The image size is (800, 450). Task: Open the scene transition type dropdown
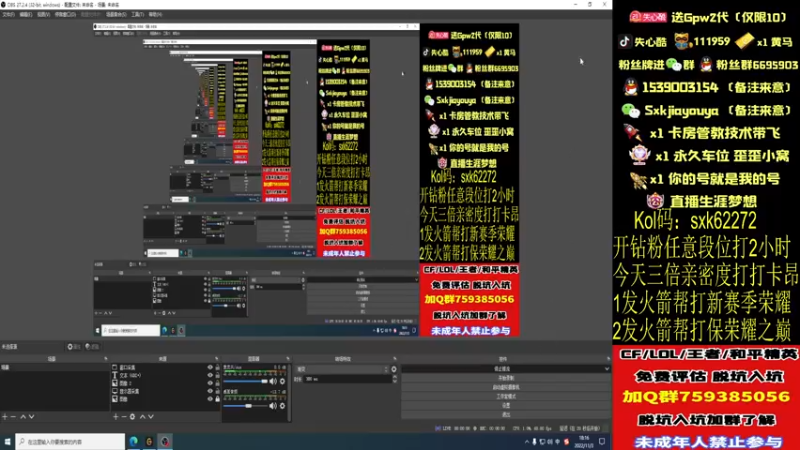tap(342, 369)
